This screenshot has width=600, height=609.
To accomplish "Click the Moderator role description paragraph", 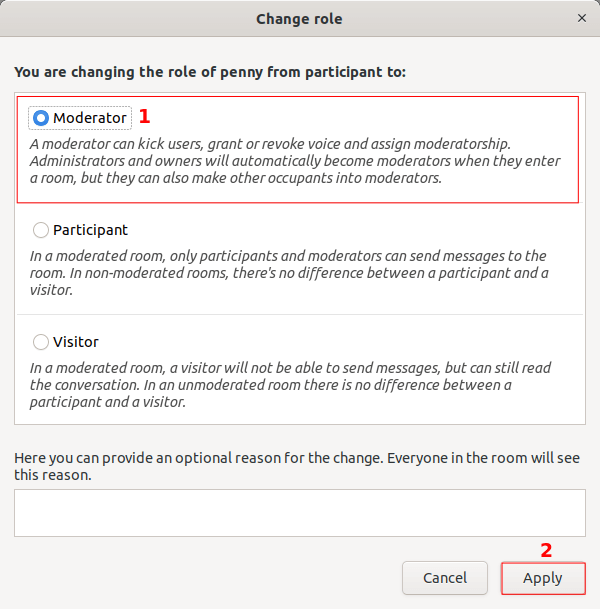I will 295,161.
